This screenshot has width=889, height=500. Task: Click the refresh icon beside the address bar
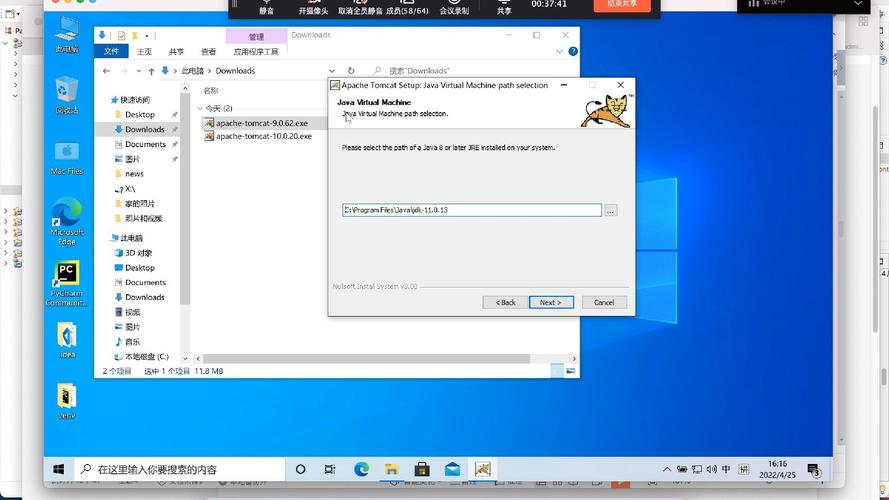(x=349, y=71)
